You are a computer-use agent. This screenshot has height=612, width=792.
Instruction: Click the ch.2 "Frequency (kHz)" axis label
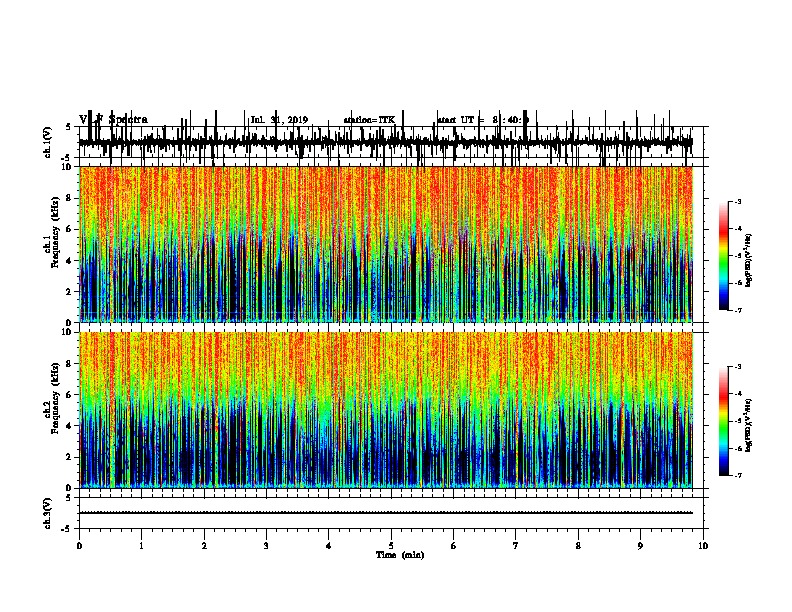(54, 398)
